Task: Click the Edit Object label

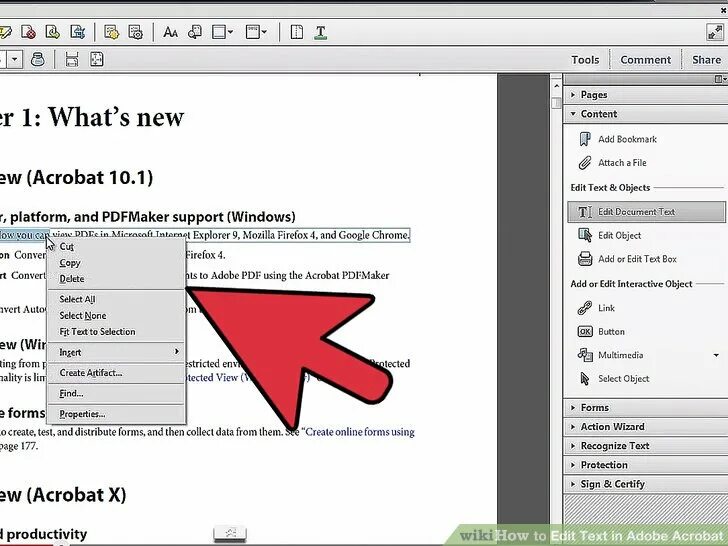Action: click(619, 236)
